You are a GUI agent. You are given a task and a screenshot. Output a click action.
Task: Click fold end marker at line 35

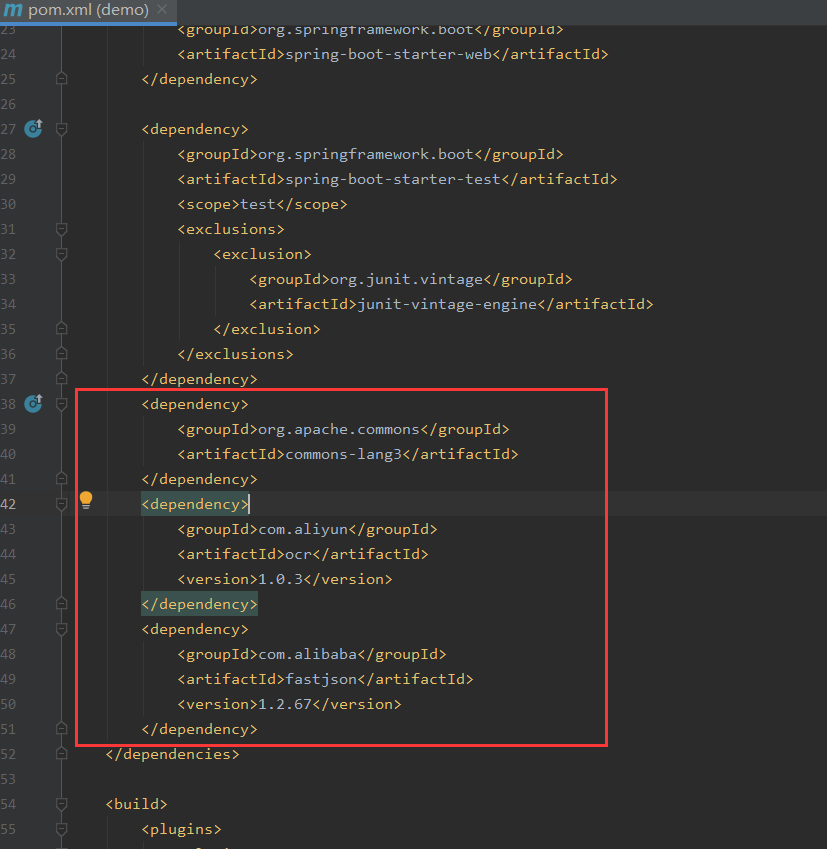point(62,329)
